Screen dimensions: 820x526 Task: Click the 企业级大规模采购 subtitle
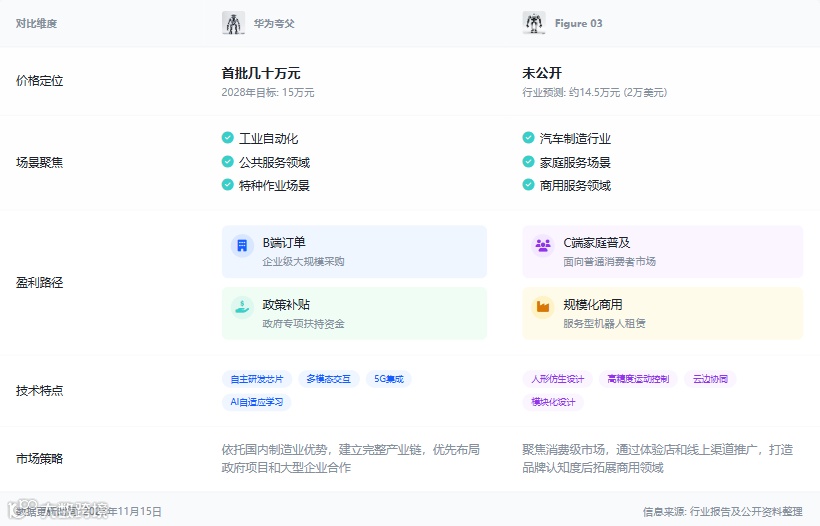pos(303,261)
